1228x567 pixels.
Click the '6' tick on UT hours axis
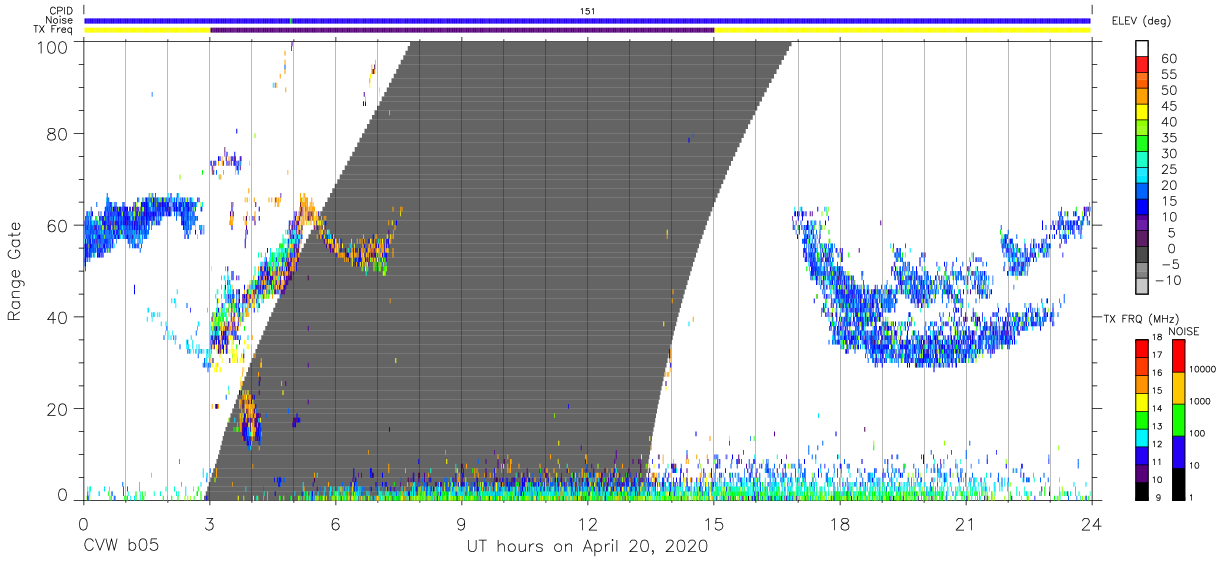(x=335, y=523)
